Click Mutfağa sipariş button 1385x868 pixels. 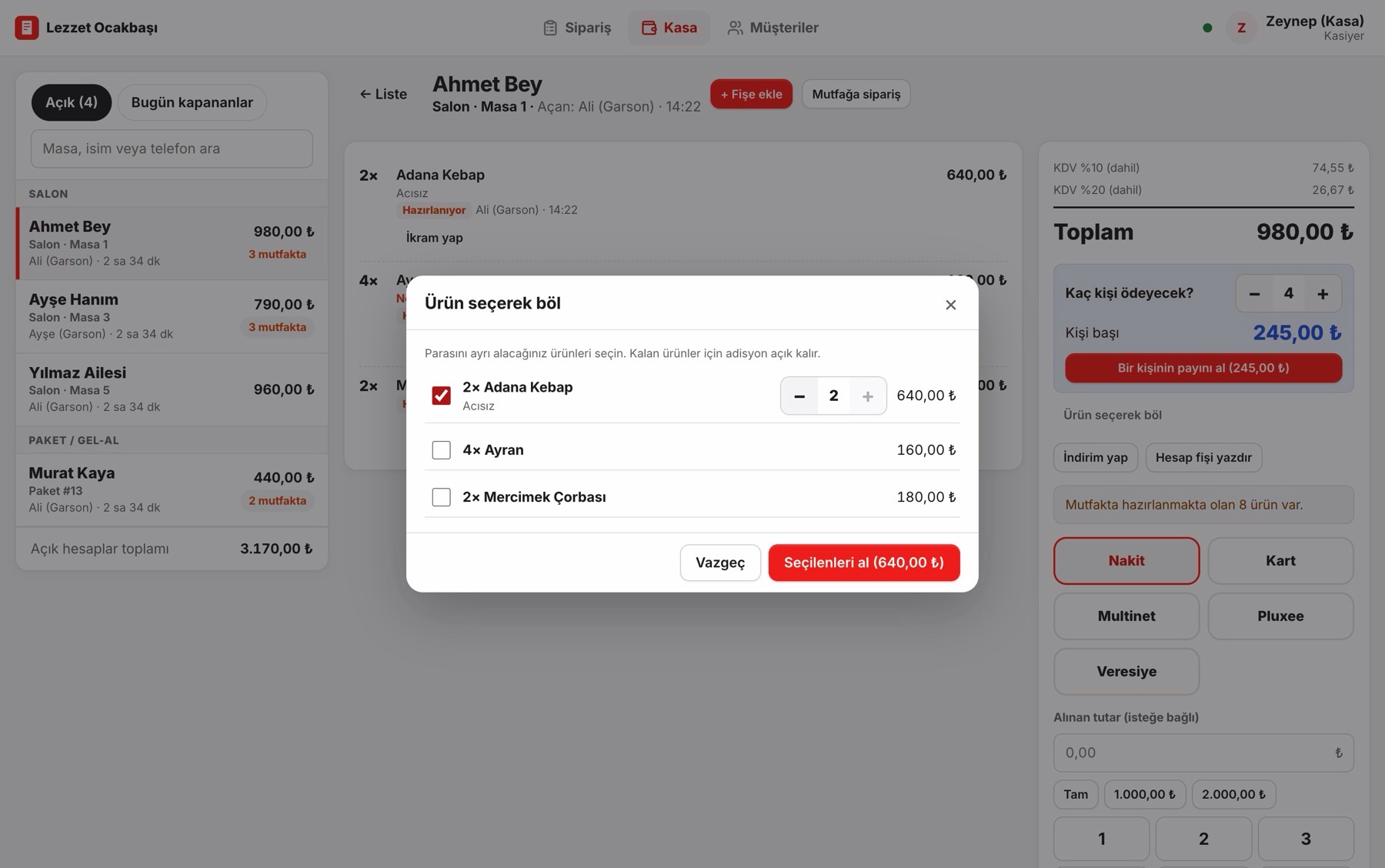pyautogui.click(x=856, y=94)
